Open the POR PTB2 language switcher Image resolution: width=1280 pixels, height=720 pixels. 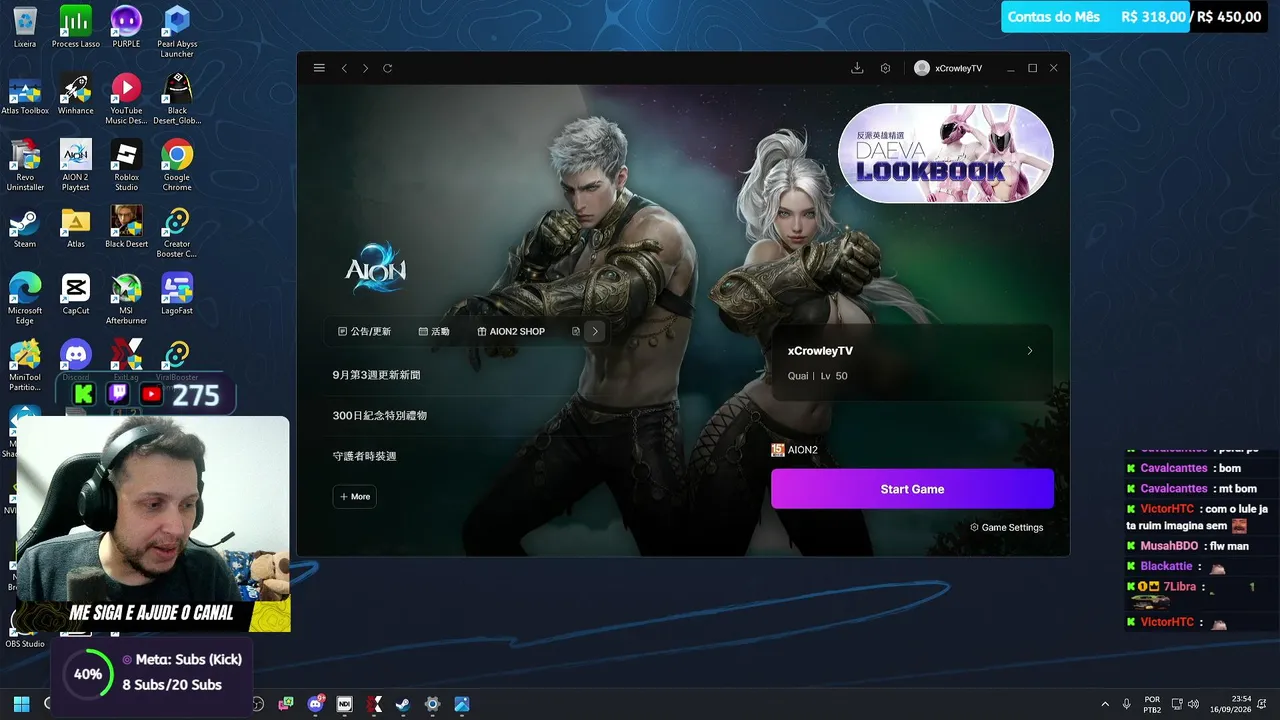(x=1152, y=704)
